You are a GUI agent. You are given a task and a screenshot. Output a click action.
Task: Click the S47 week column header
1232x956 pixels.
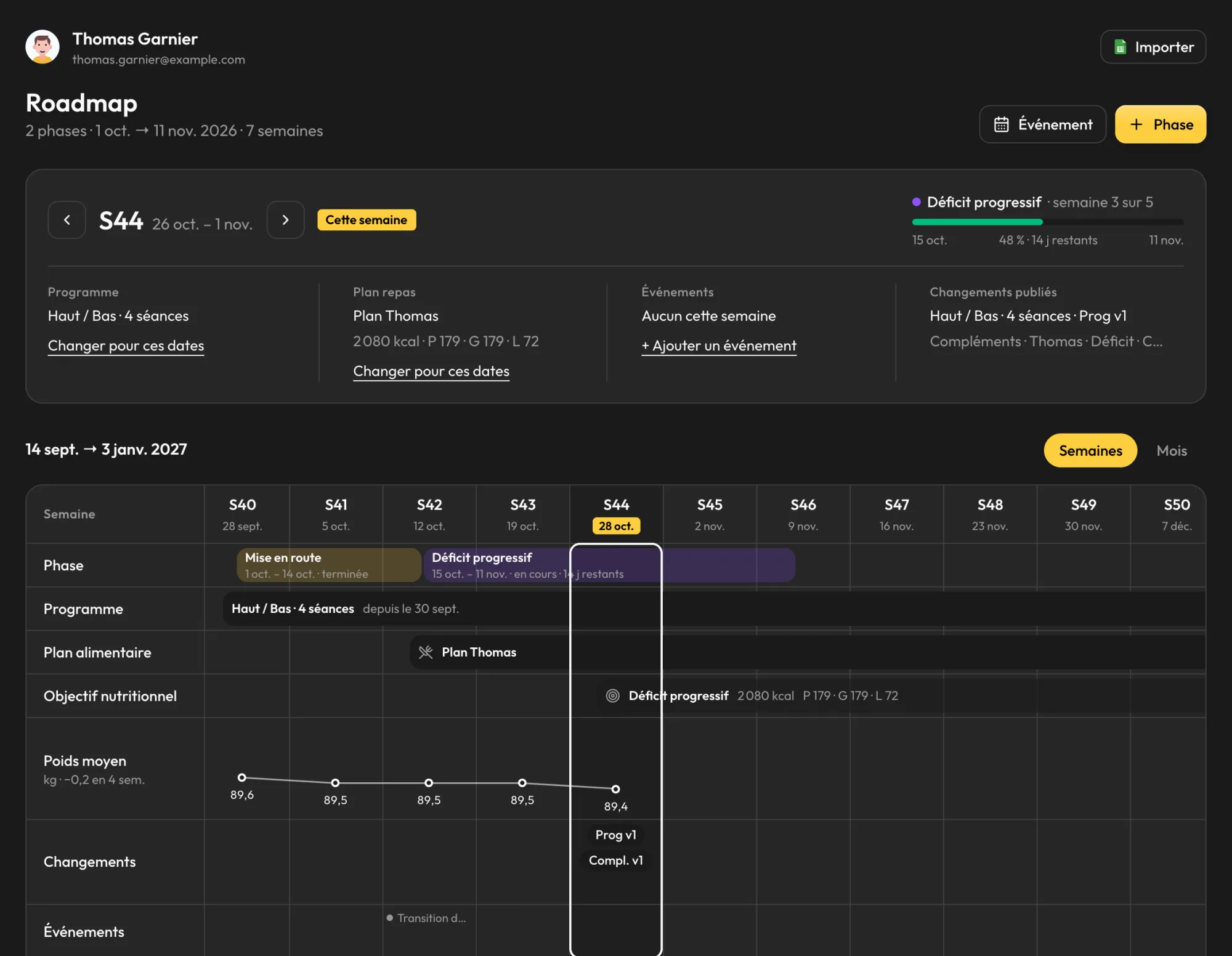pos(897,514)
